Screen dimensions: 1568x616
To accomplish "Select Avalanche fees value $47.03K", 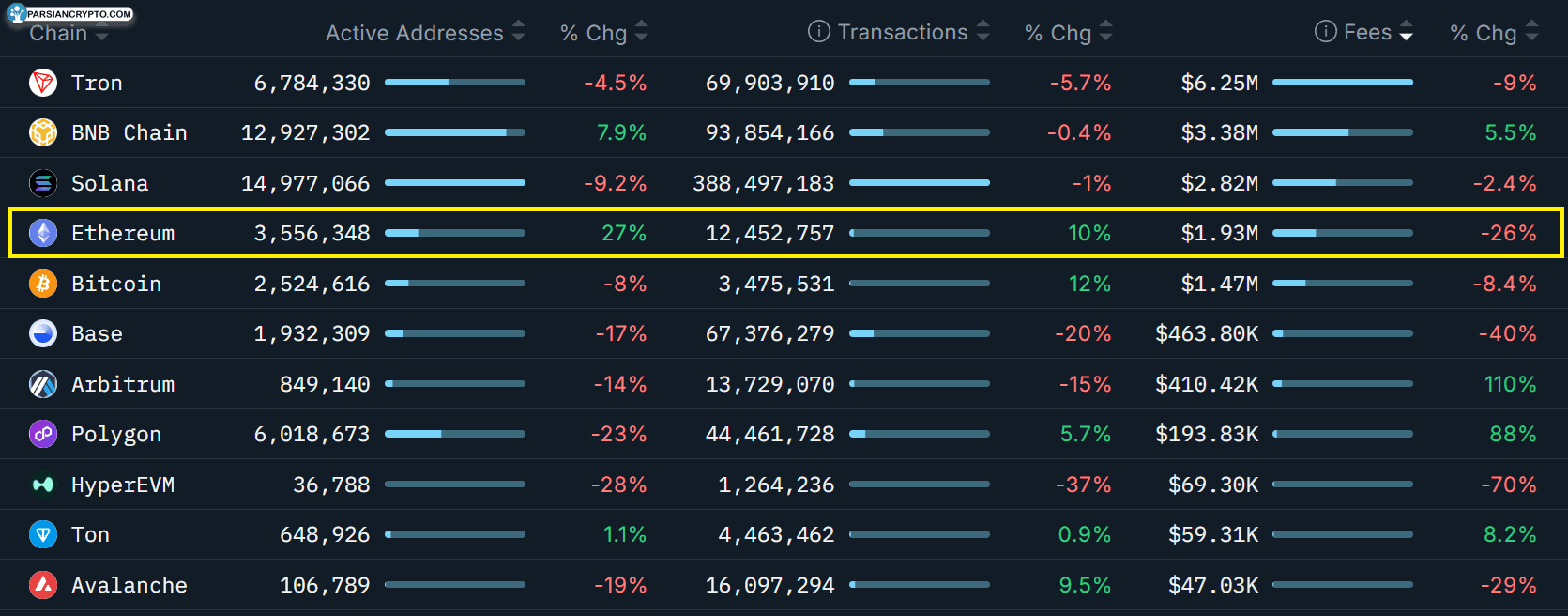I will (x=1213, y=585).
